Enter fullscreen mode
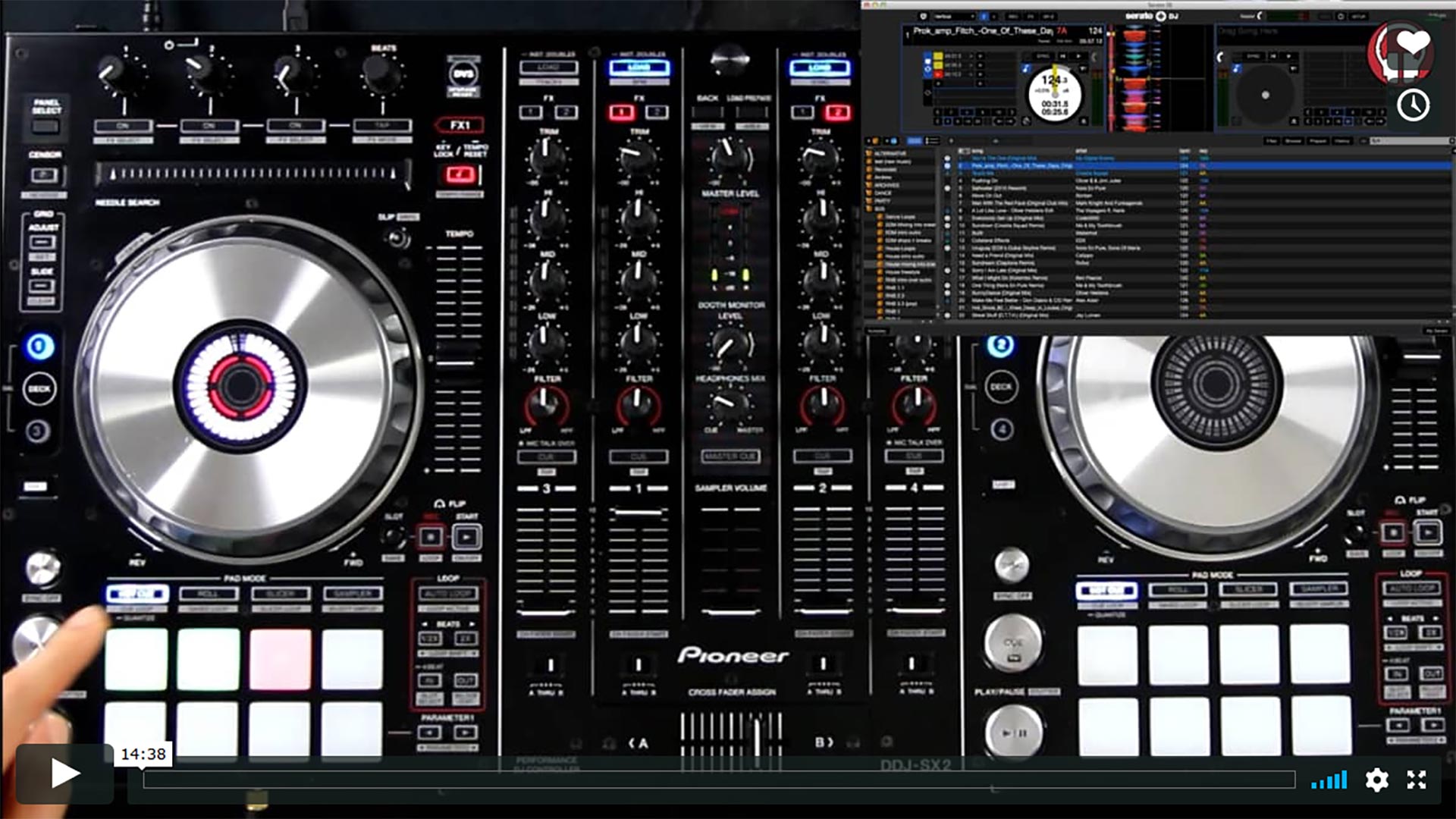 [x=1417, y=780]
